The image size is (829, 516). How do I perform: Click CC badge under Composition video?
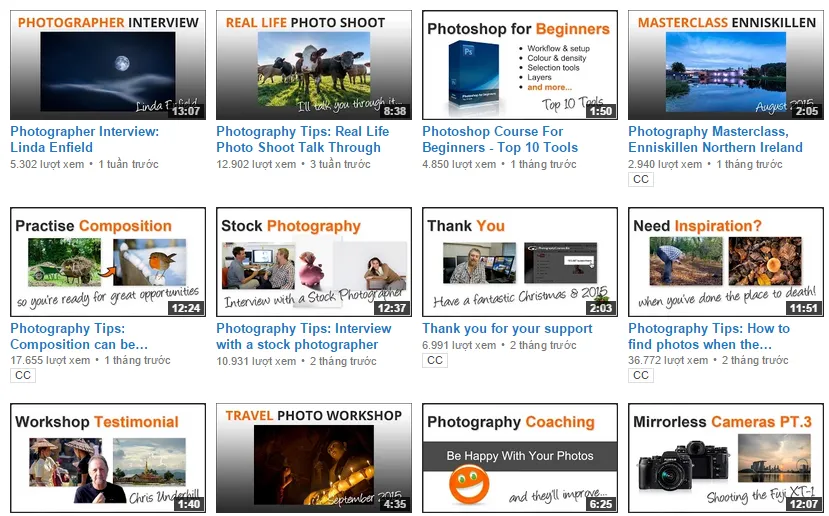point(23,375)
